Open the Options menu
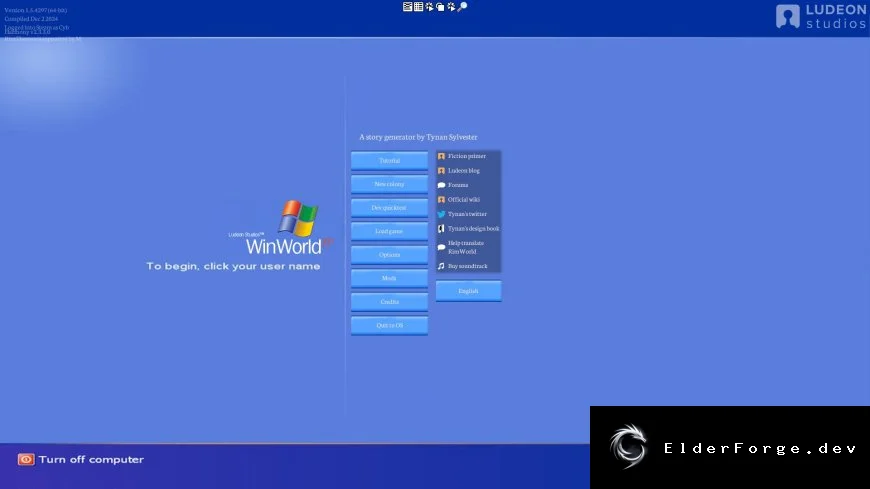 389,255
